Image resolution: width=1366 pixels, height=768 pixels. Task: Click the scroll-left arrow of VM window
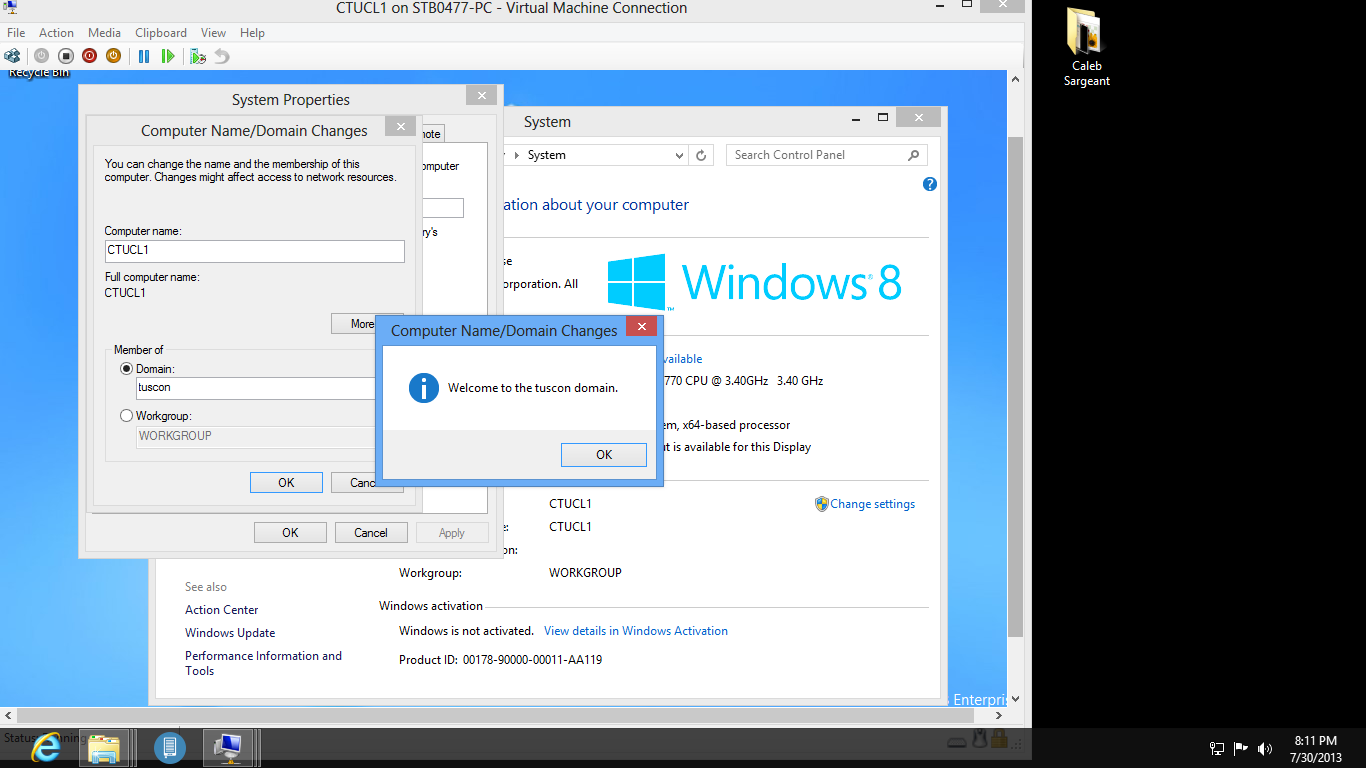[x=8, y=716]
